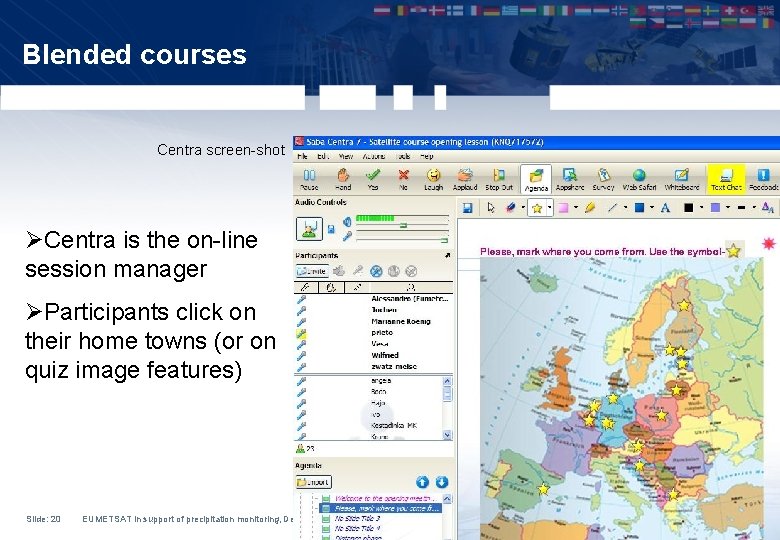Viewport: 780px width, 540px height.
Task: Select the text A tool
Action: click(x=665, y=208)
